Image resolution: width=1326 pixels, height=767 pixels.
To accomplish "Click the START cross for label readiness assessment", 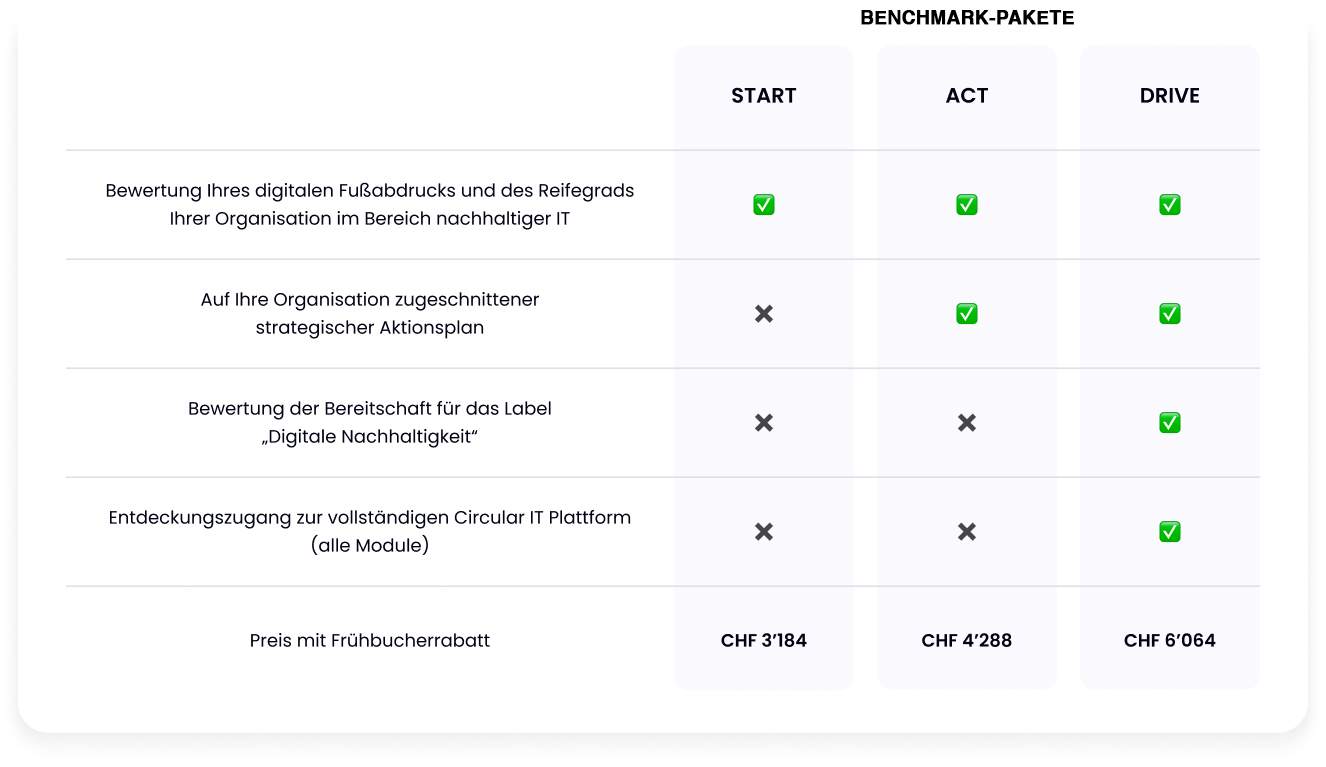I will point(764,423).
